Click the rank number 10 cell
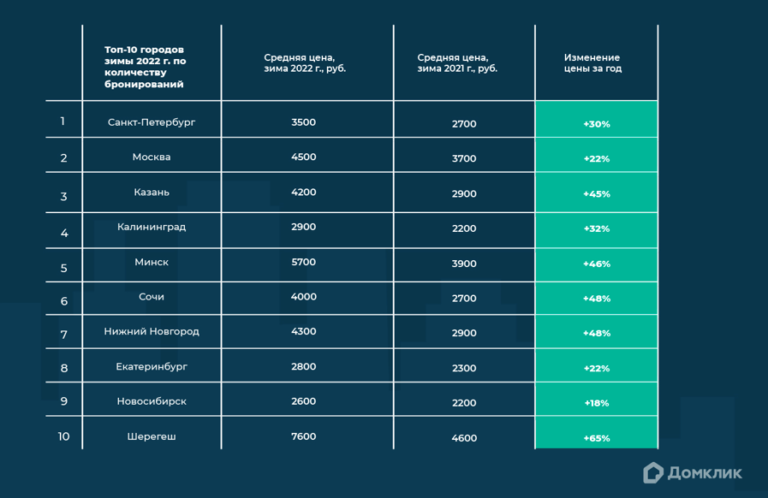This screenshot has width=768, height=498. (x=63, y=436)
